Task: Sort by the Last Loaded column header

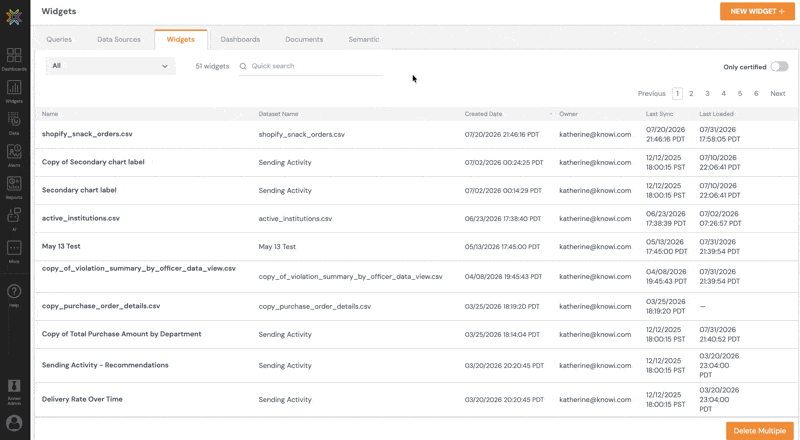Action: point(716,114)
